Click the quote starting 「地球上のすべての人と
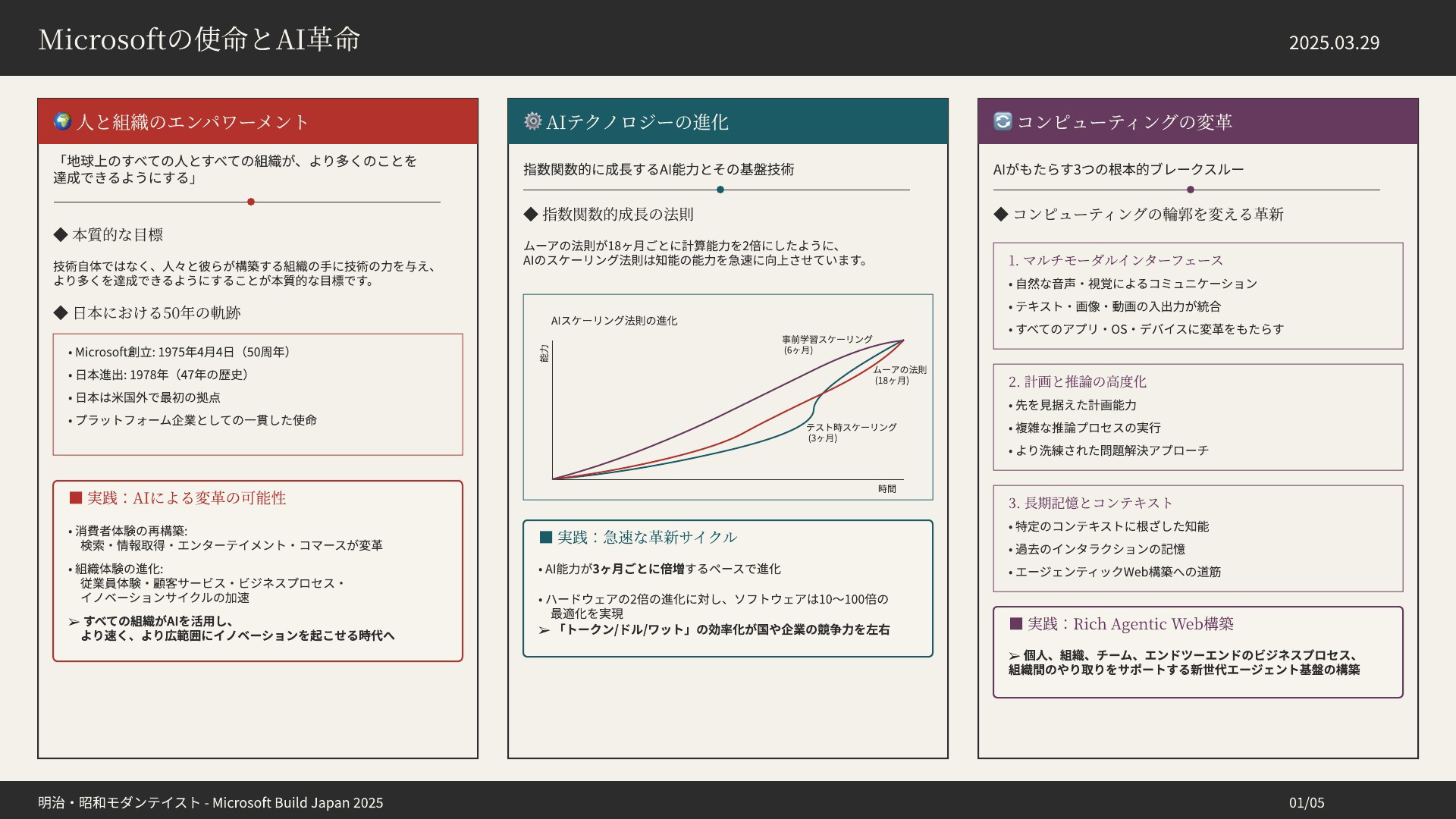 pyautogui.click(x=235, y=169)
